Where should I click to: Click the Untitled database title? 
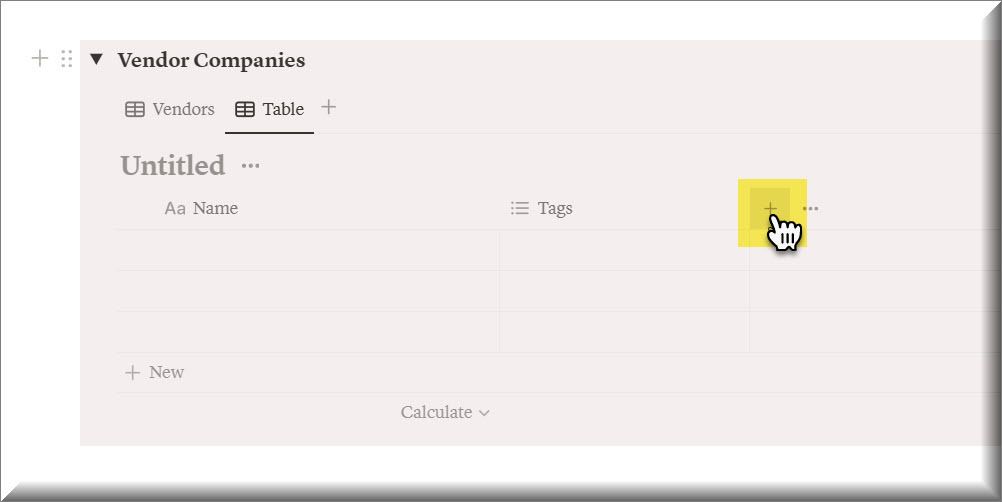(x=173, y=165)
